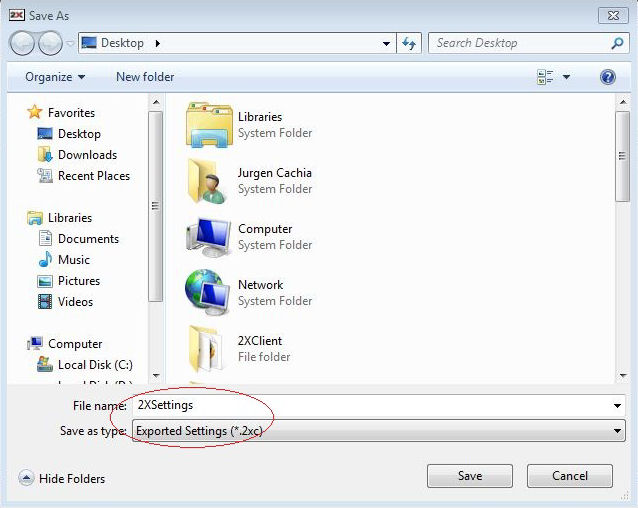Select the Libraries folder icon in file list

click(x=209, y=124)
